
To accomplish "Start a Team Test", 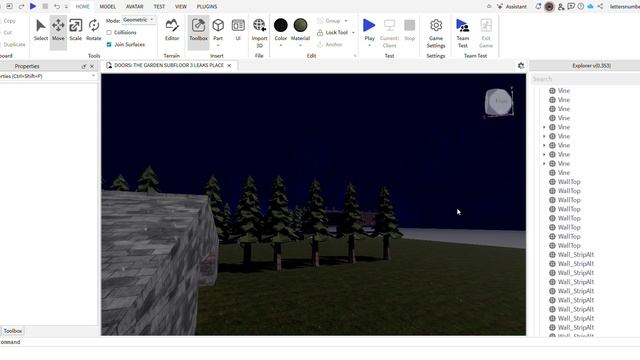I will pyautogui.click(x=462, y=33).
